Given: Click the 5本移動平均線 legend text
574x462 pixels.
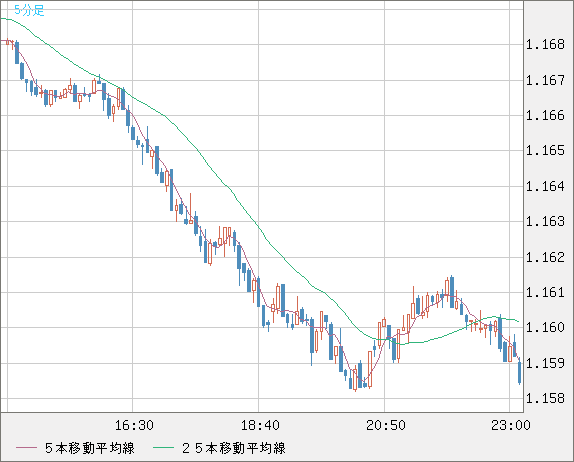Looking at the screenshot, I should point(90,448).
